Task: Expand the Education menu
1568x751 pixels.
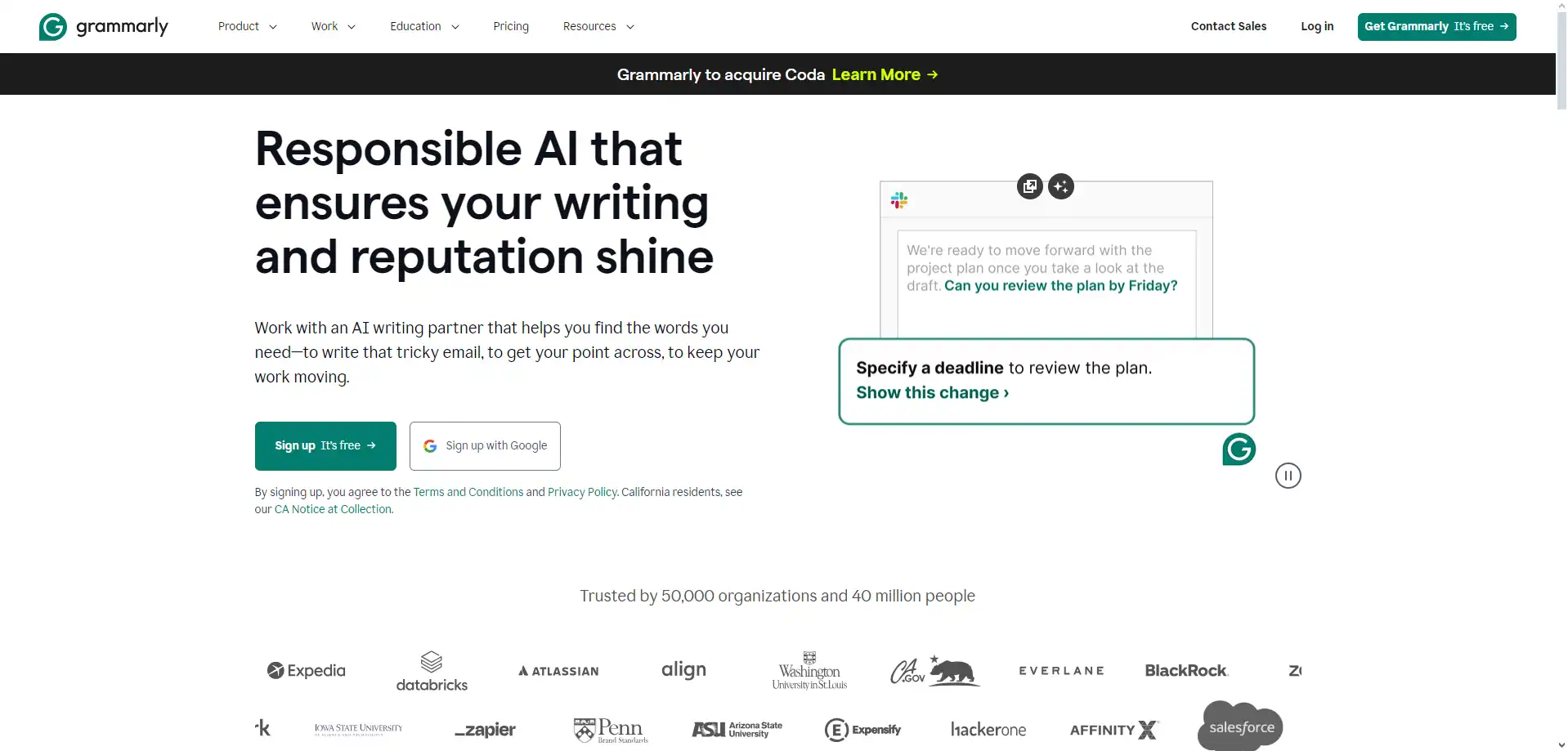Action: point(424,26)
